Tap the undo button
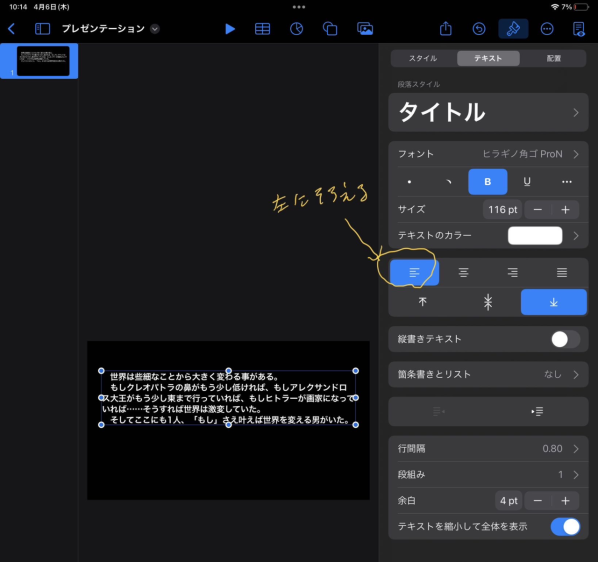 coord(479,29)
